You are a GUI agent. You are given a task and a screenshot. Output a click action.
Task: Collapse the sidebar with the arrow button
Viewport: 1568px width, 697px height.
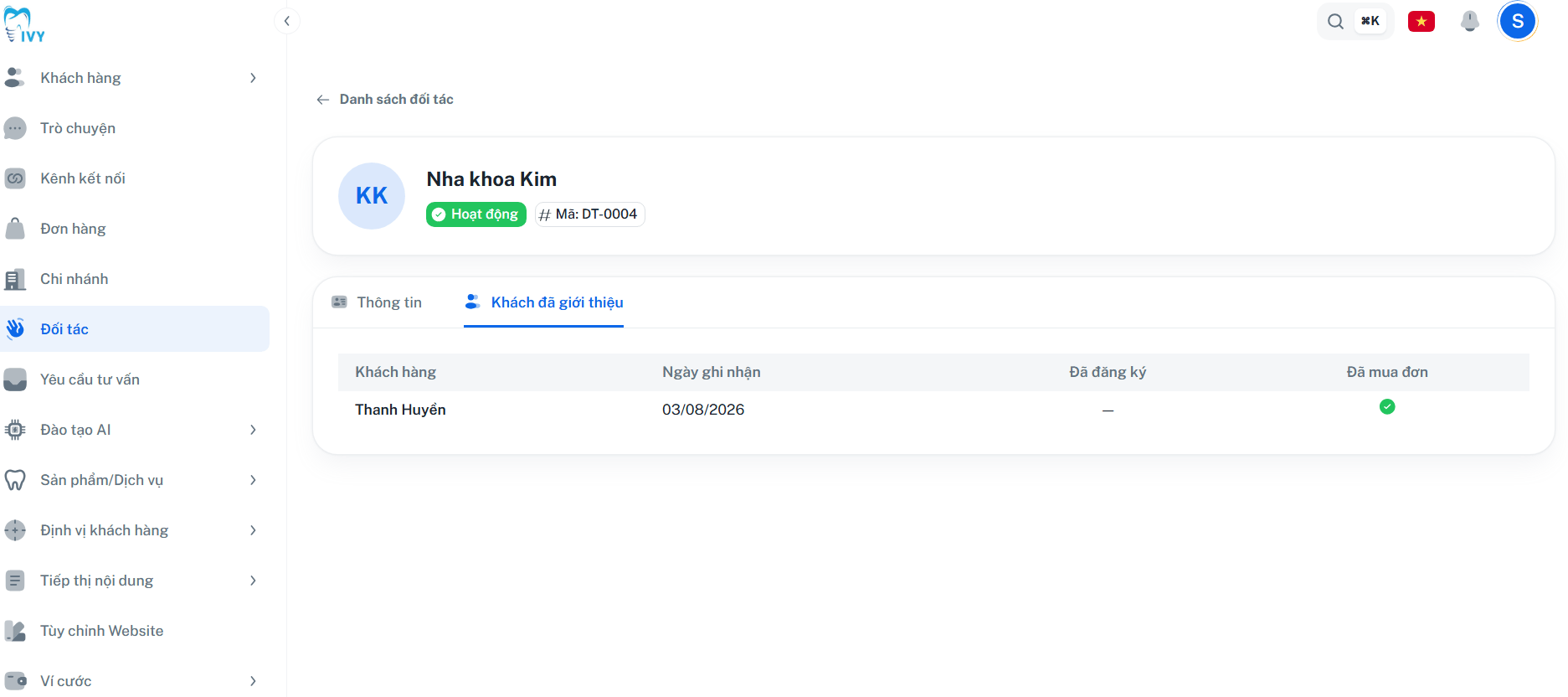(x=287, y=21)
